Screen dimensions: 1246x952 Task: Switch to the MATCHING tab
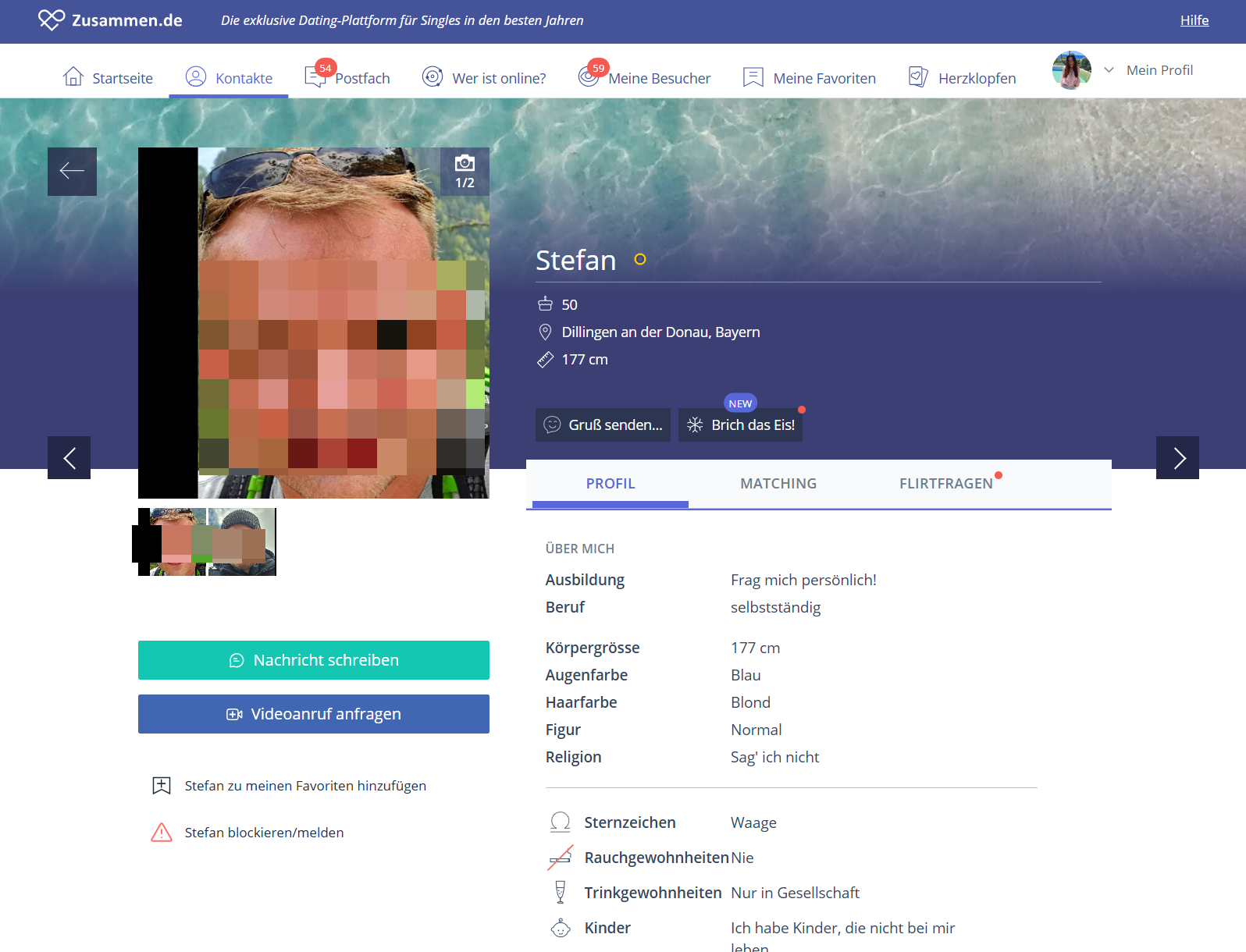point(778,484)
